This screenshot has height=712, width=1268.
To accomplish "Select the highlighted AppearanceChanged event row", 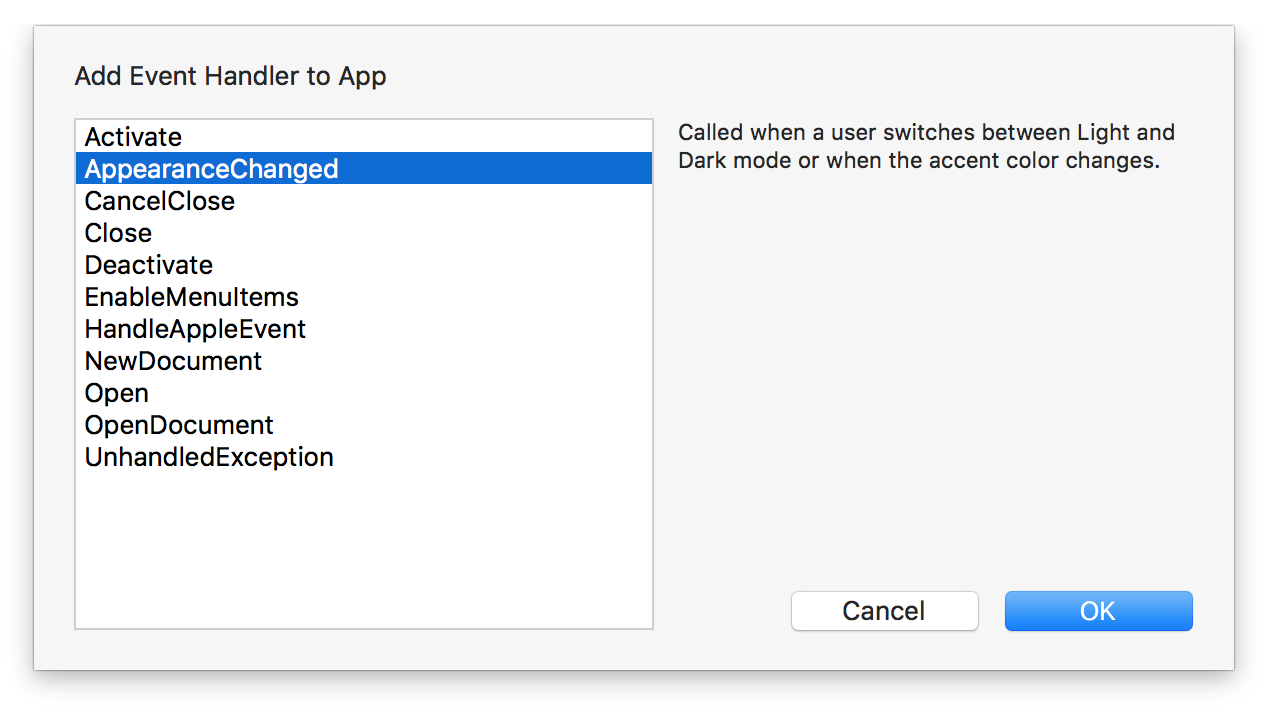I will click(364, 168).
